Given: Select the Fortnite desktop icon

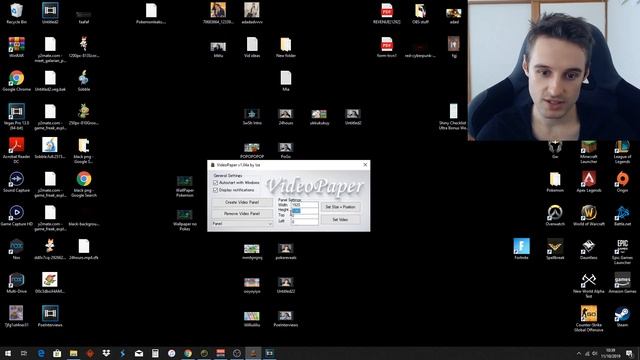Looking at the screenshot, I should point(521,249).
